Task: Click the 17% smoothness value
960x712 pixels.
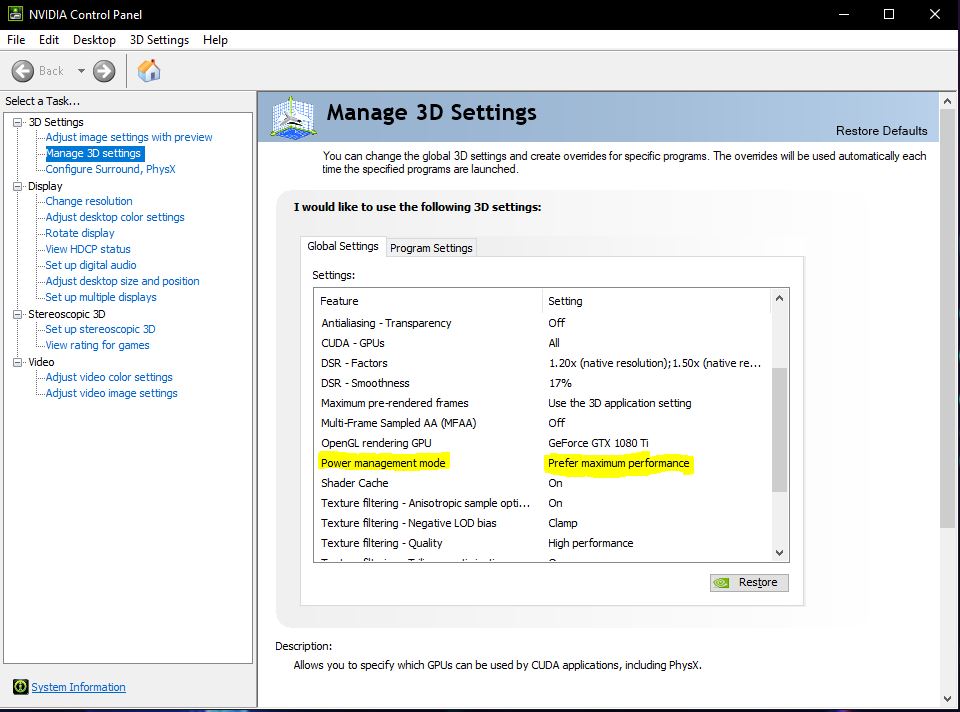Action: click(560, 383)
